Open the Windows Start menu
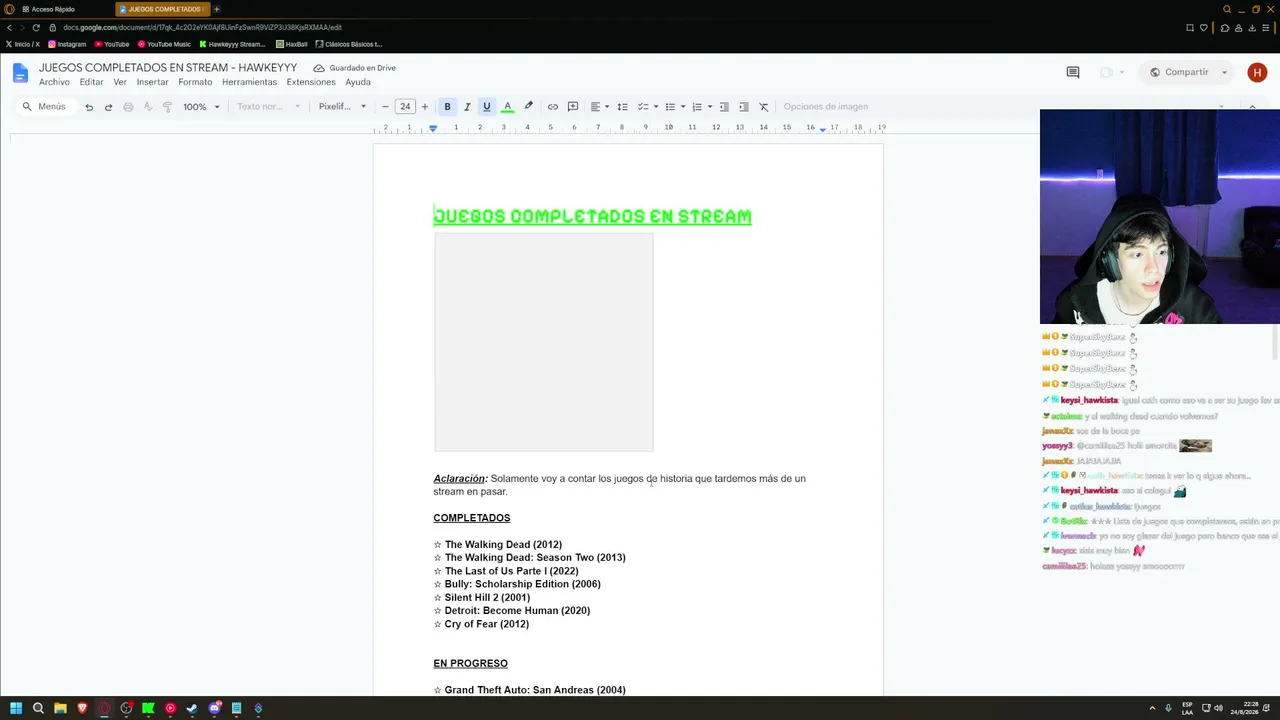 [x=16, y=708]
